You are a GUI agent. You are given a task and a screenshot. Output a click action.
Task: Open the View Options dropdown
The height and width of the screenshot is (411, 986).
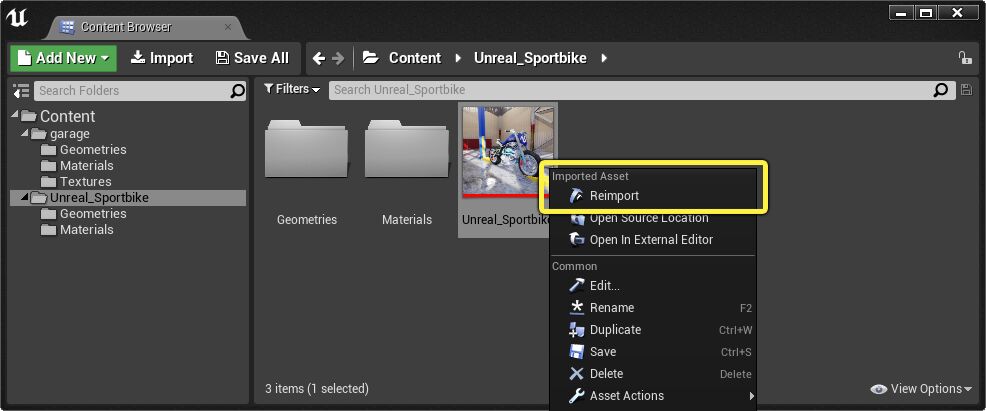[x=922, y=389]
